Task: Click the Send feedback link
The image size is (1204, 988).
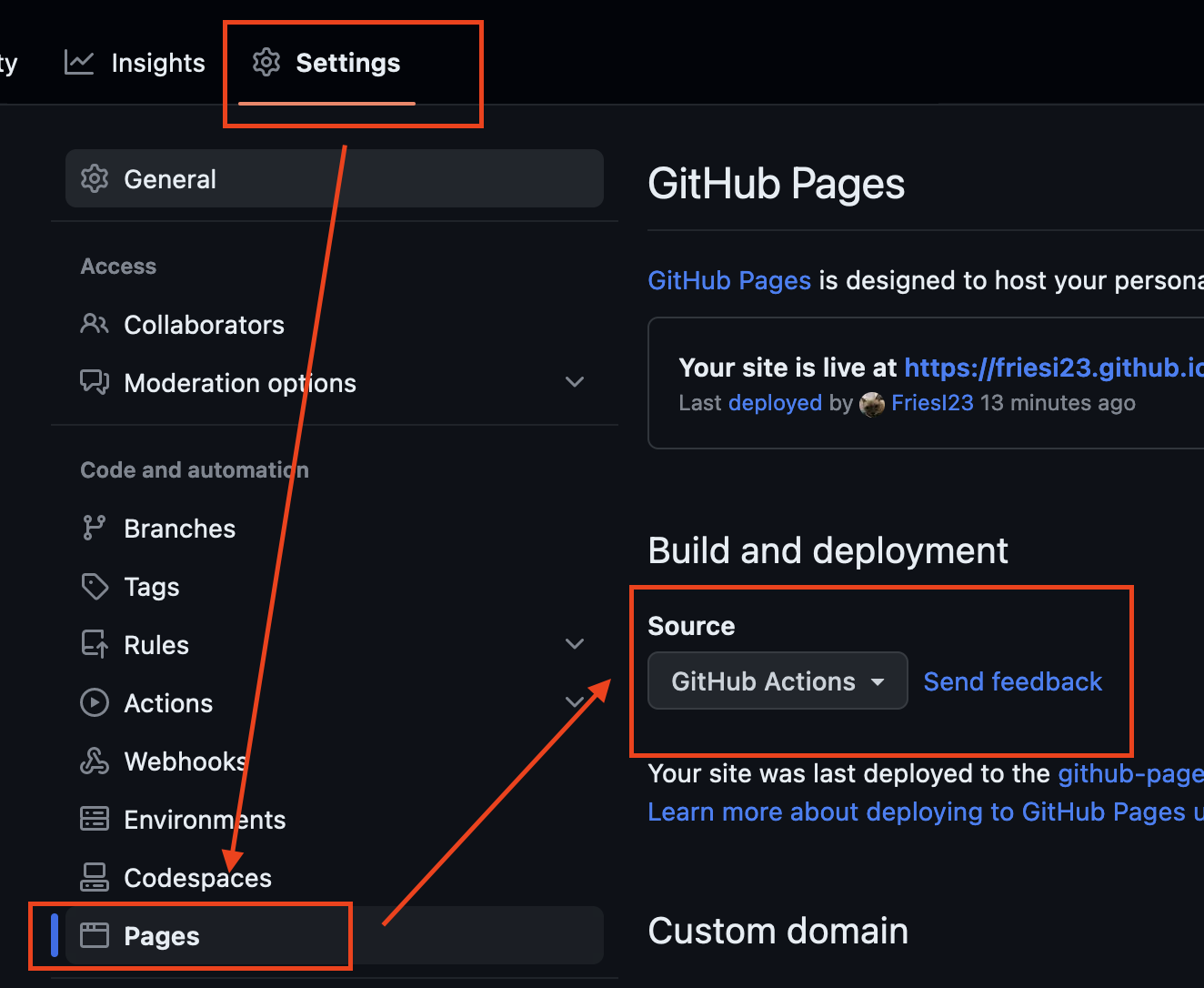Action: 1012,681
